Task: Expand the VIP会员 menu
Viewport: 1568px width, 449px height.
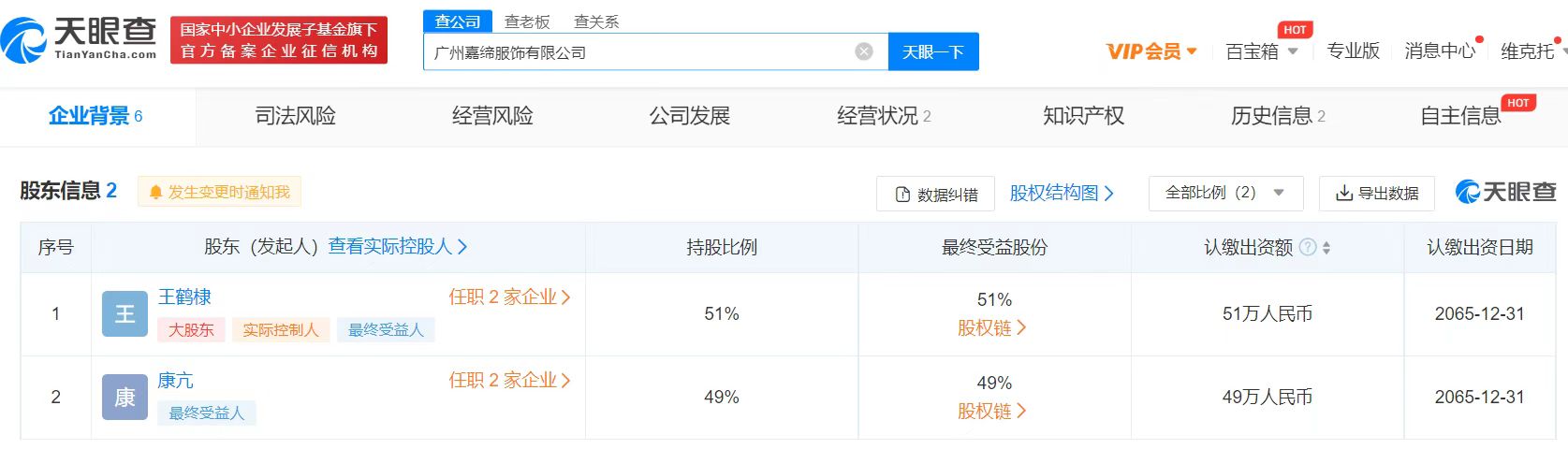Action: point(1151,51)
